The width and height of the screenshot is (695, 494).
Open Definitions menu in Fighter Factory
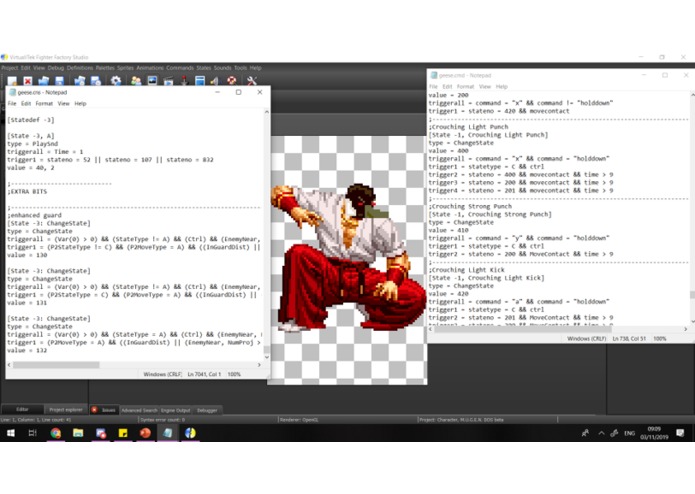click(x=80, y=68)
